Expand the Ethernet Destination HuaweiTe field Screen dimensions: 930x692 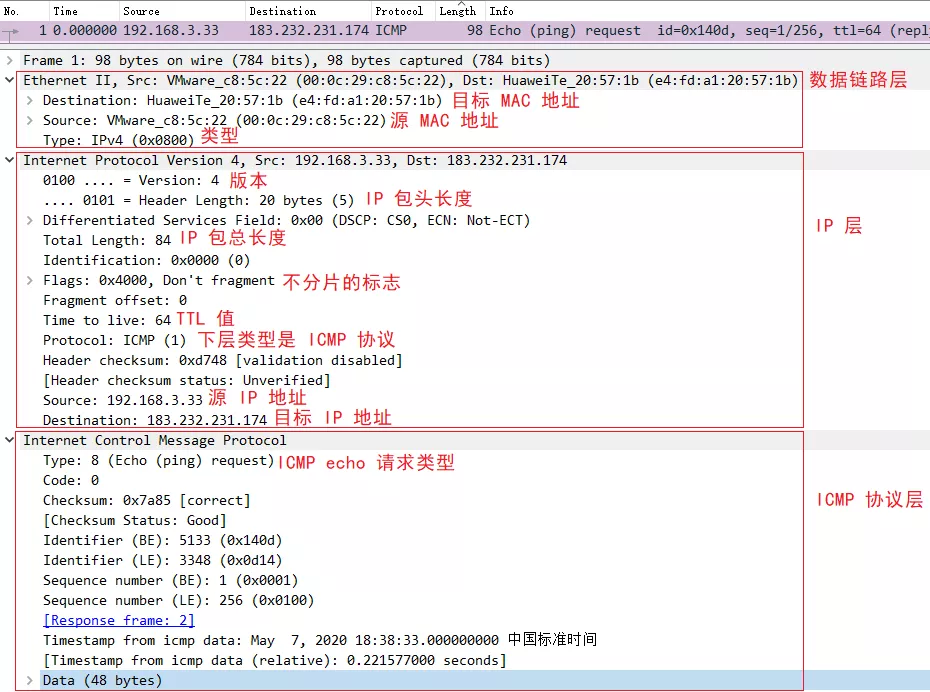click(29, 100)
